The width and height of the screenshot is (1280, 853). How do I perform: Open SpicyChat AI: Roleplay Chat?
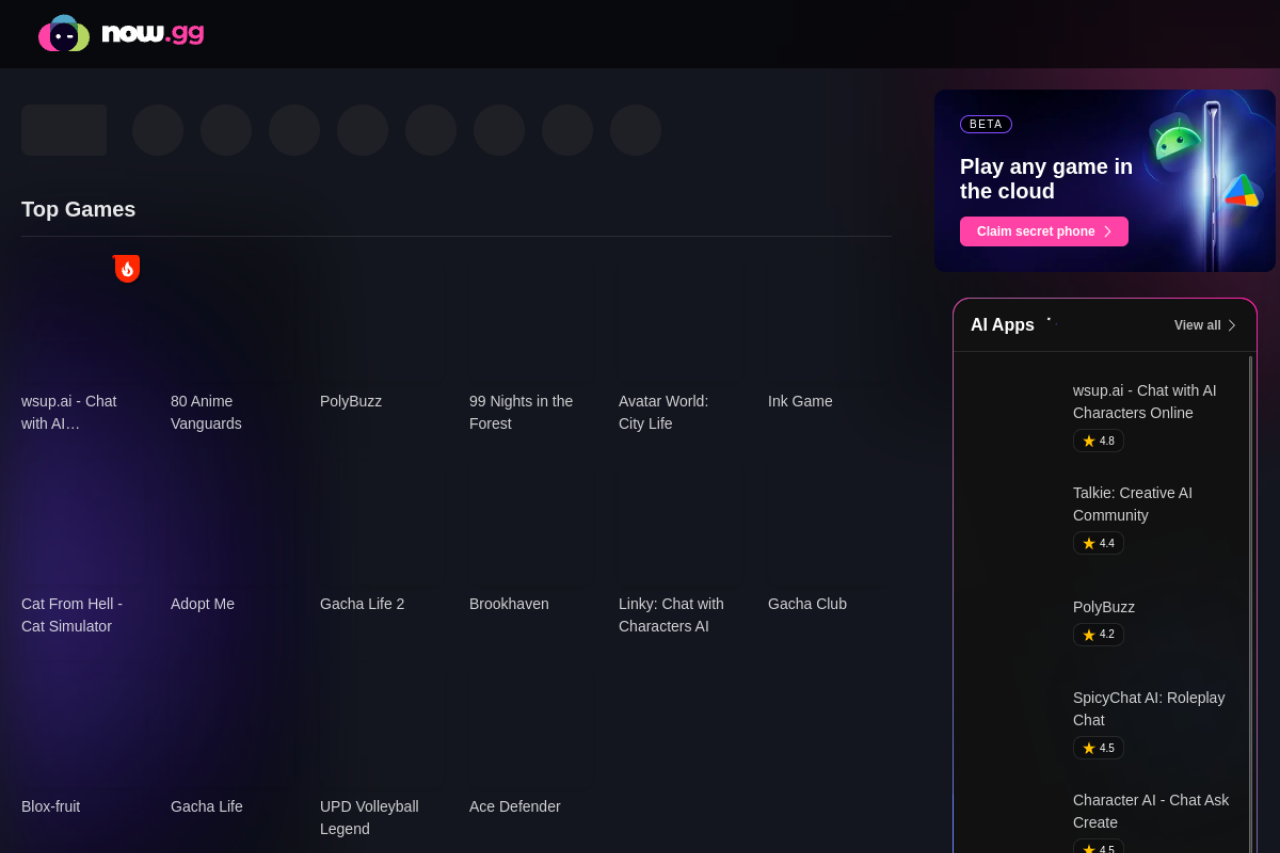1149,709
